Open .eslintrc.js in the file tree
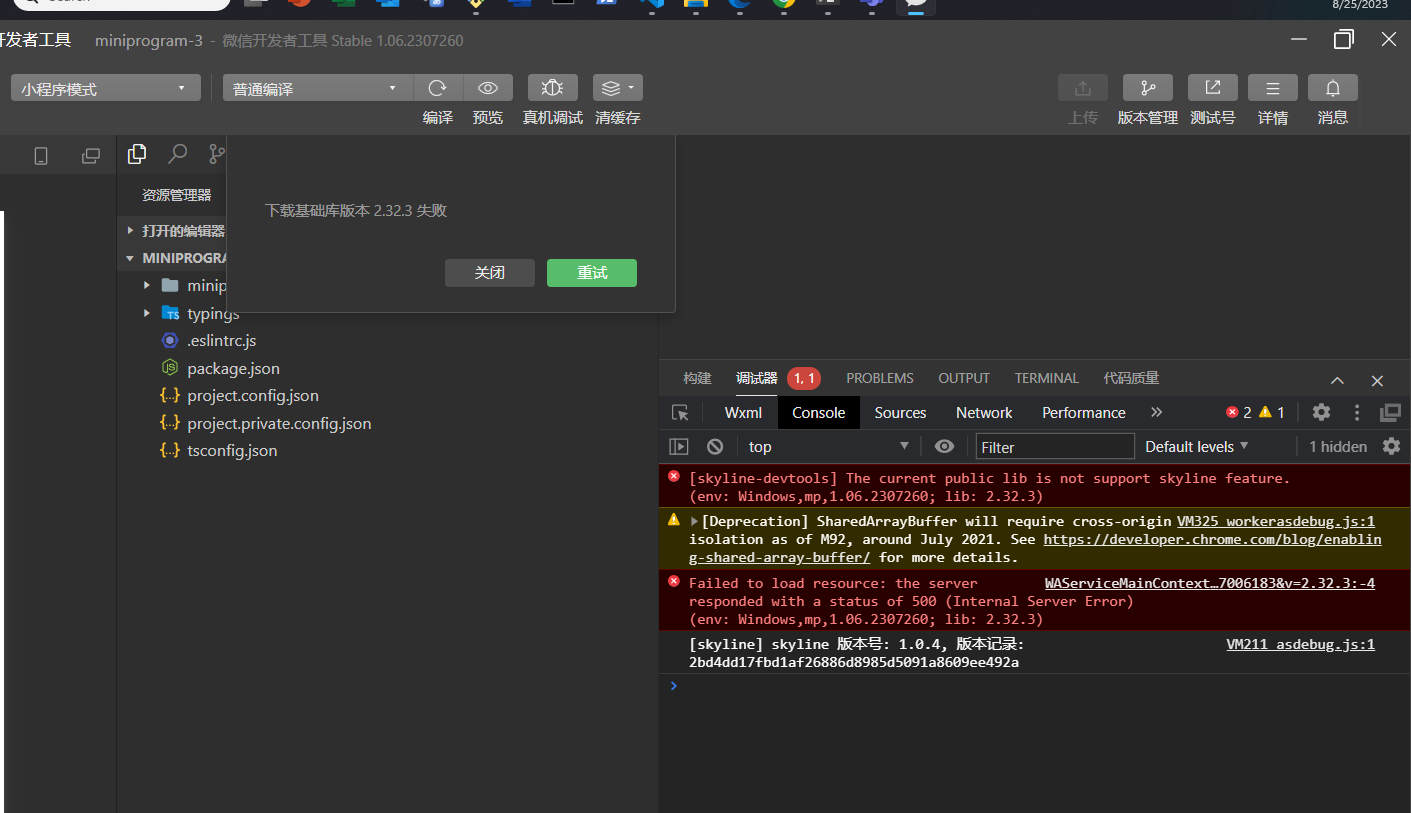The image size is (1411, 813). 222,341
